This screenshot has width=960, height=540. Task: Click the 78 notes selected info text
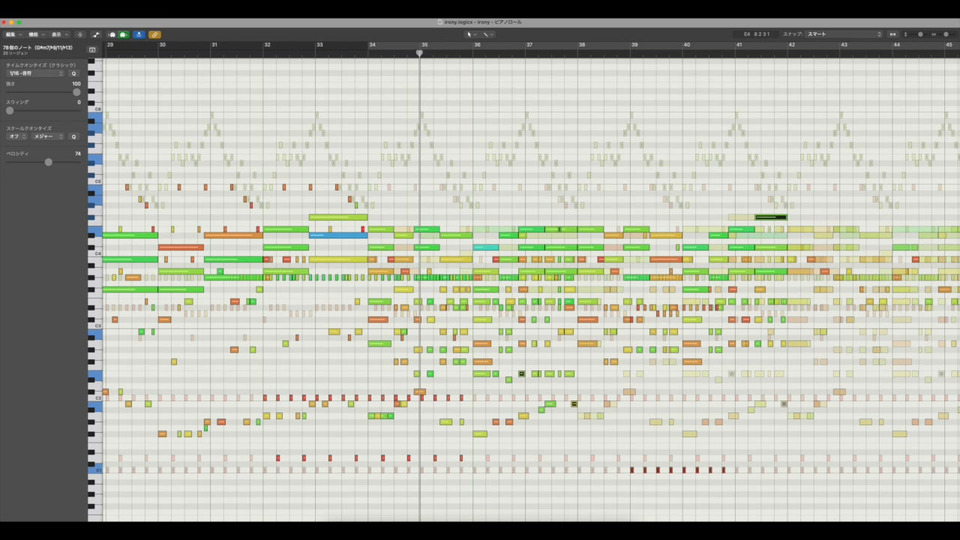[37, 47]
